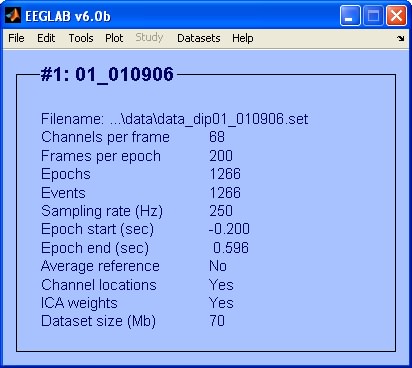Click the EEGLAB v6.0b title text
This screenshot has width=412, height=368.
coord(68,16)
